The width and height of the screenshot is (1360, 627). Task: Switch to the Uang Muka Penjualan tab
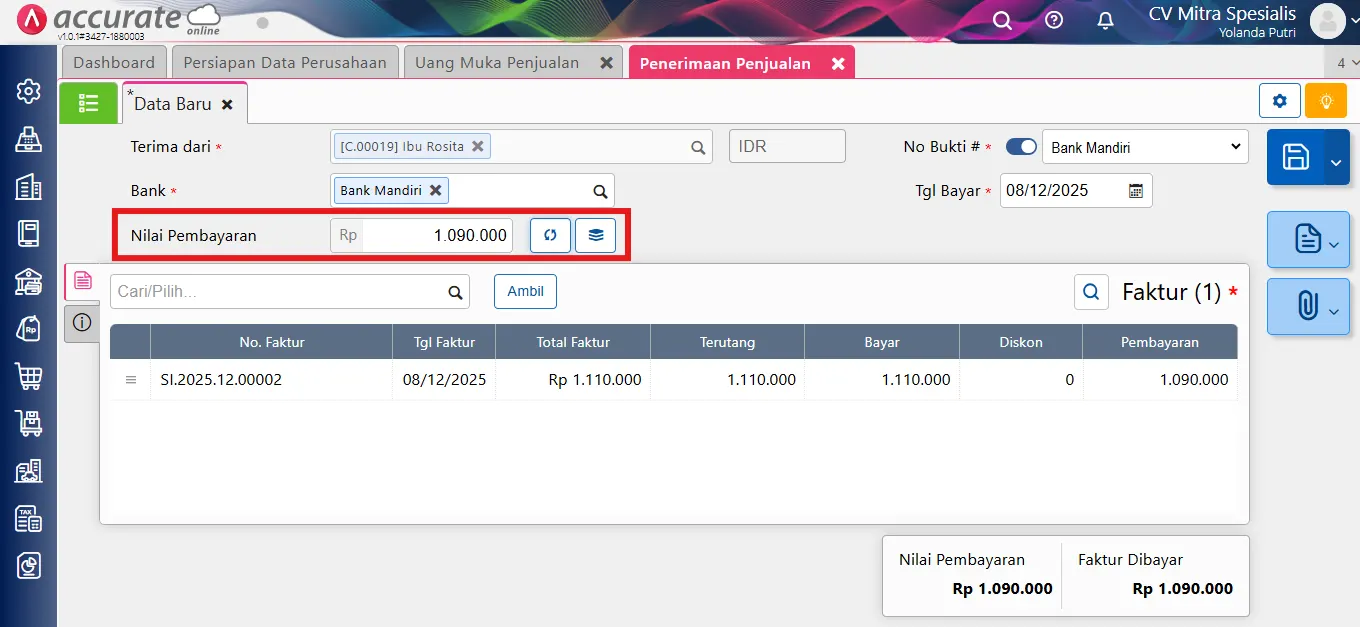pyautogui.click(x=497, y=62)
